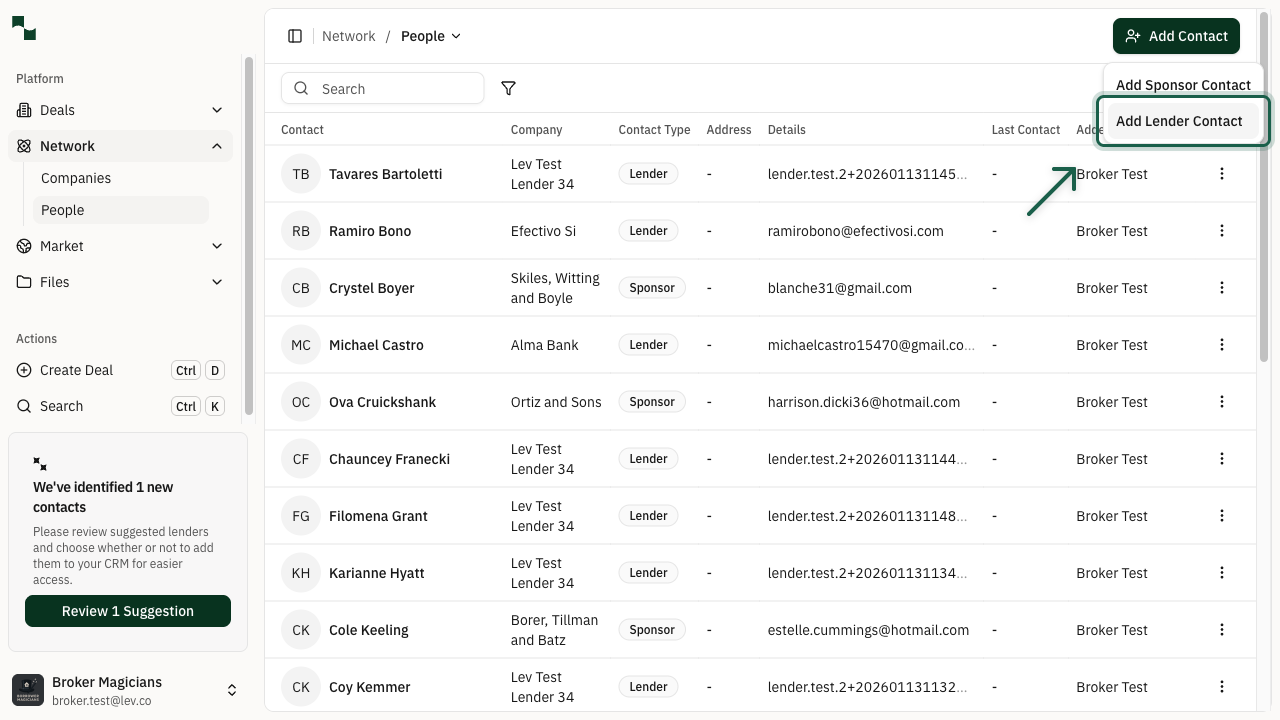Click the Lev logo in the top corner

pyautogui.click(x=23, y=27)
